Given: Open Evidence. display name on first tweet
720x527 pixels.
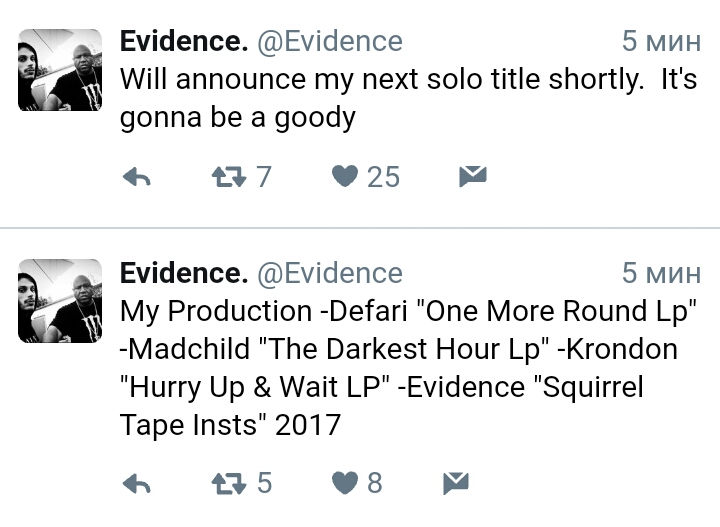Looking at the screenshot, I should click(x=184, y=41).
